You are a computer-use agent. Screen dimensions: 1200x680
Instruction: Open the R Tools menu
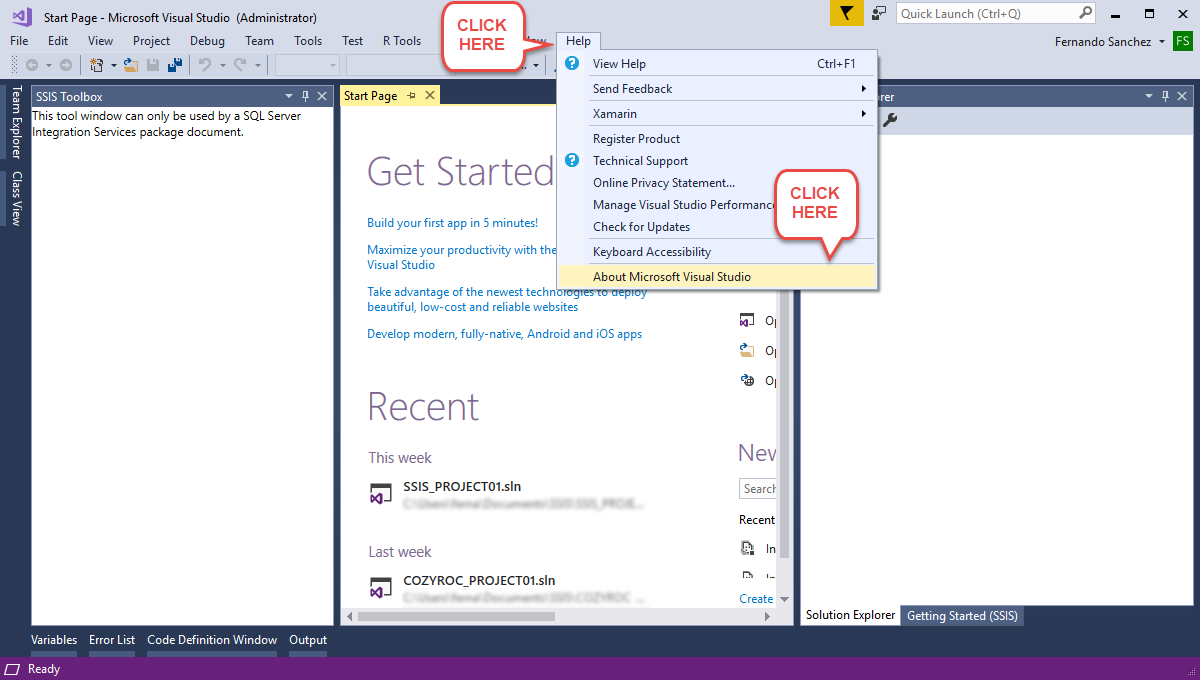(402, 41)
